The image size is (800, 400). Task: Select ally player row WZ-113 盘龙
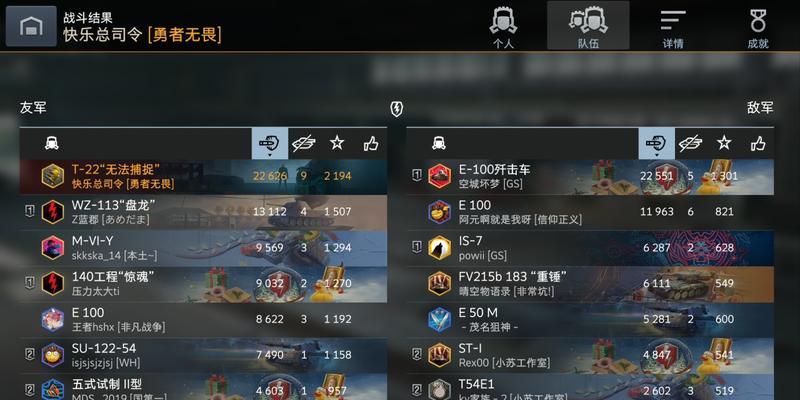(x=203, y=212)
